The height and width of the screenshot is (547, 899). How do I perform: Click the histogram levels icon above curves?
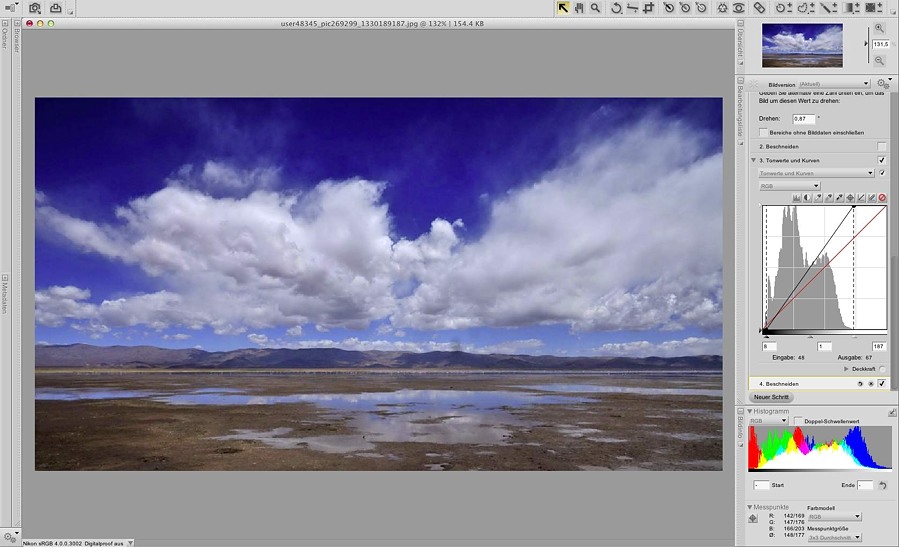[796, 198]
